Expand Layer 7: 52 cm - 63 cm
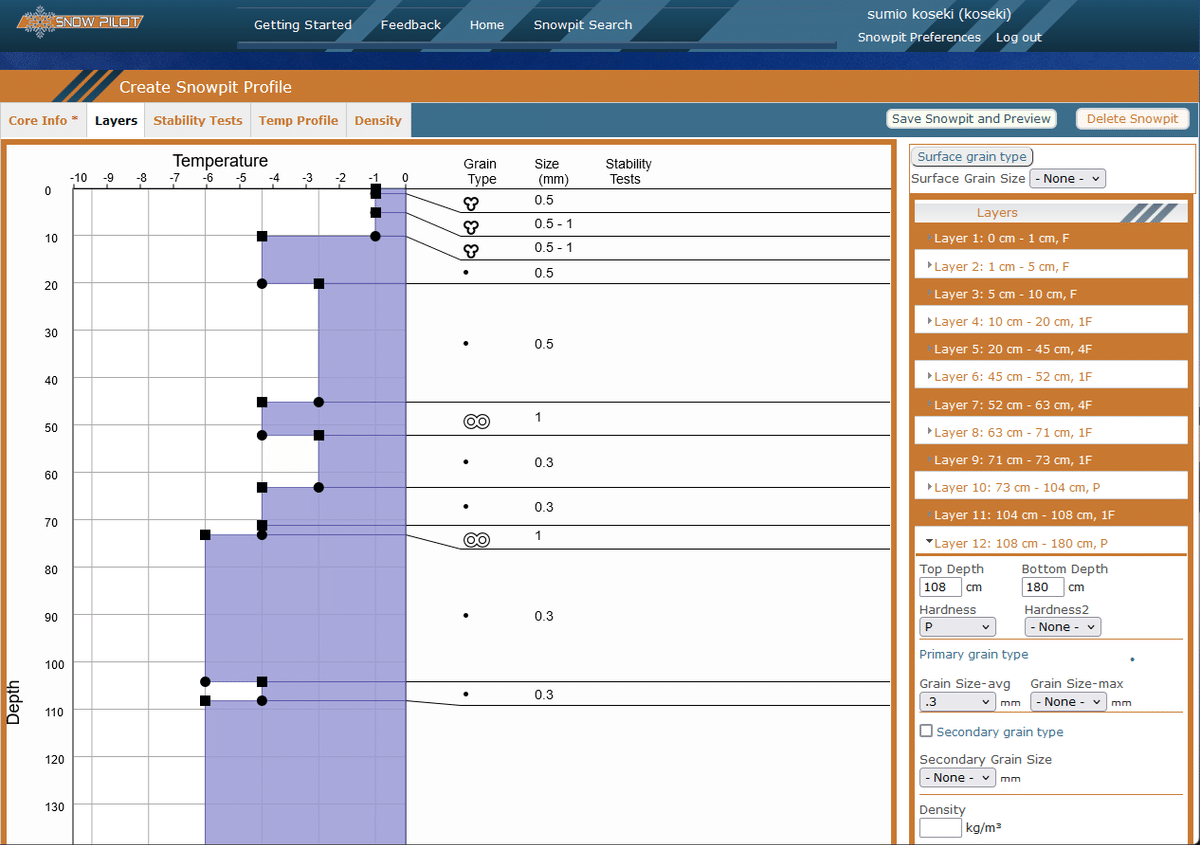This screenshot has width=1200, height=845. (1050, 405)
